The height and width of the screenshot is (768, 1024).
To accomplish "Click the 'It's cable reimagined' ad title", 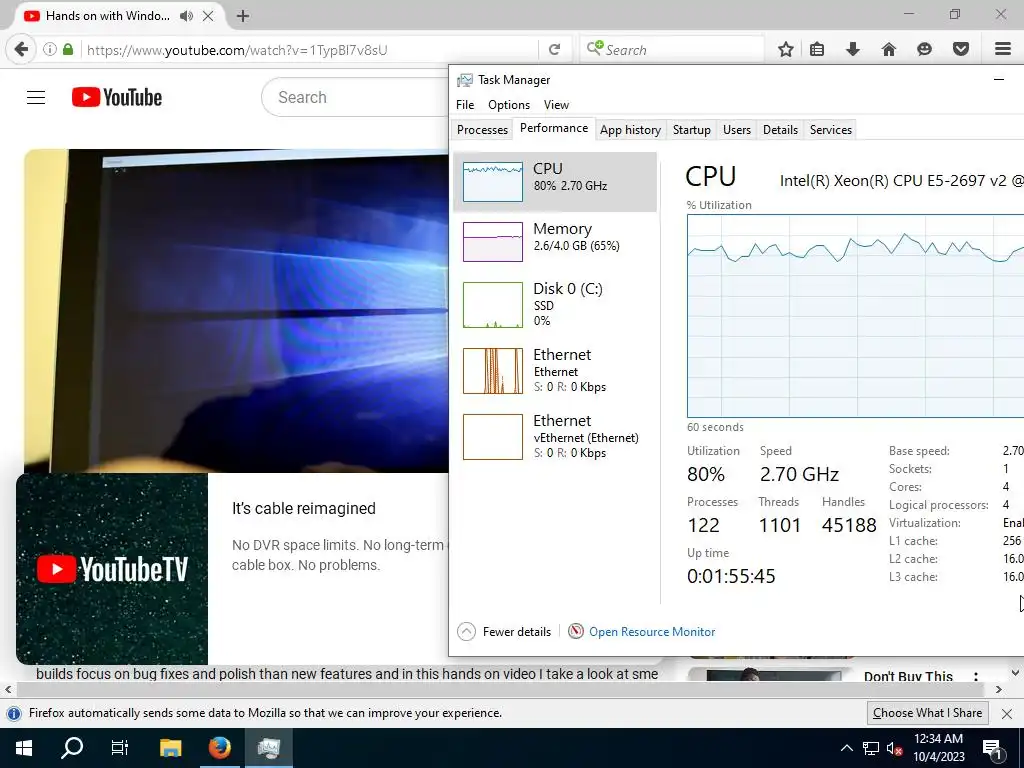I will (x=304, y=509).
